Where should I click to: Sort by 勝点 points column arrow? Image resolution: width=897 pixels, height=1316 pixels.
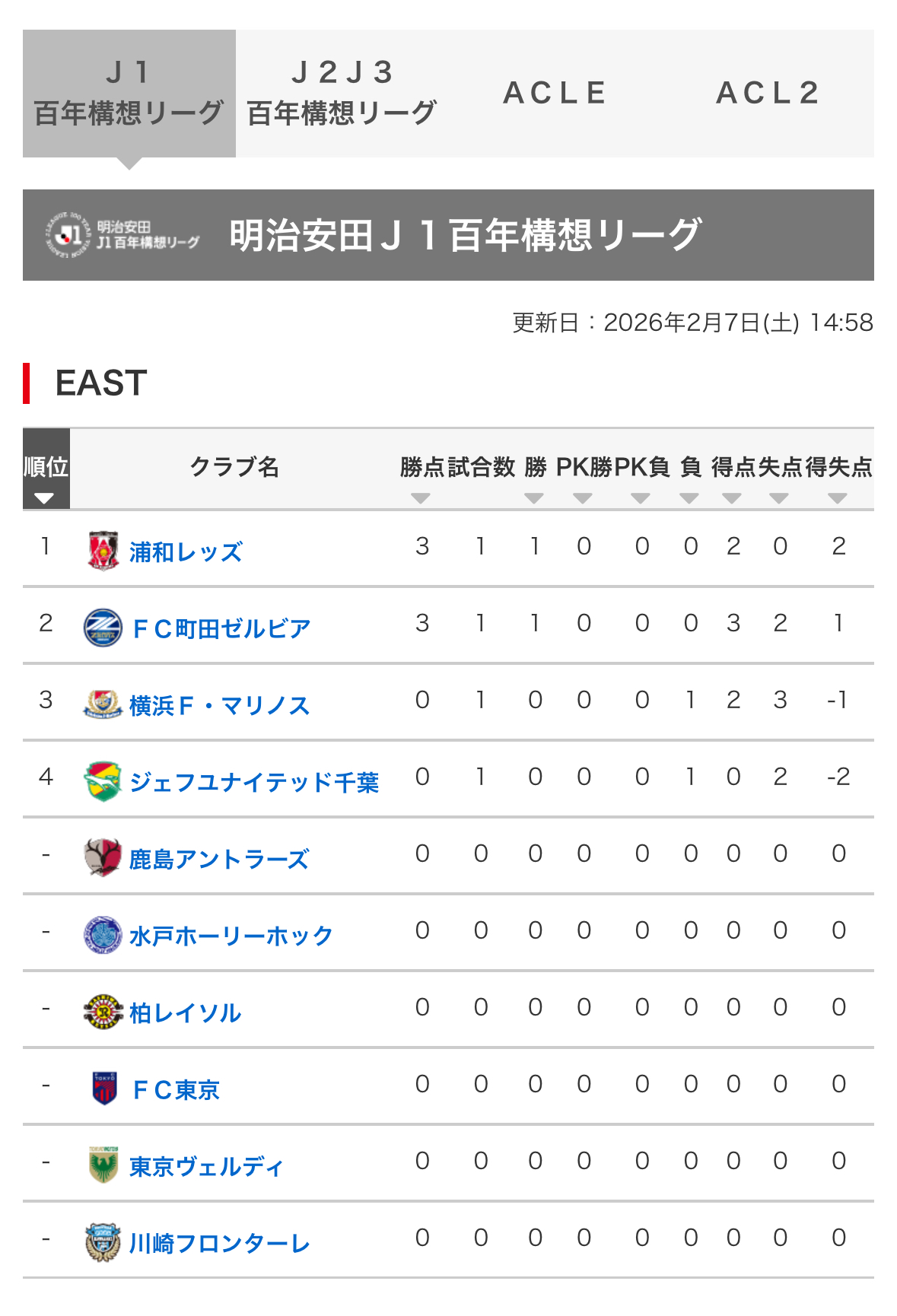[x=421, y=498]
